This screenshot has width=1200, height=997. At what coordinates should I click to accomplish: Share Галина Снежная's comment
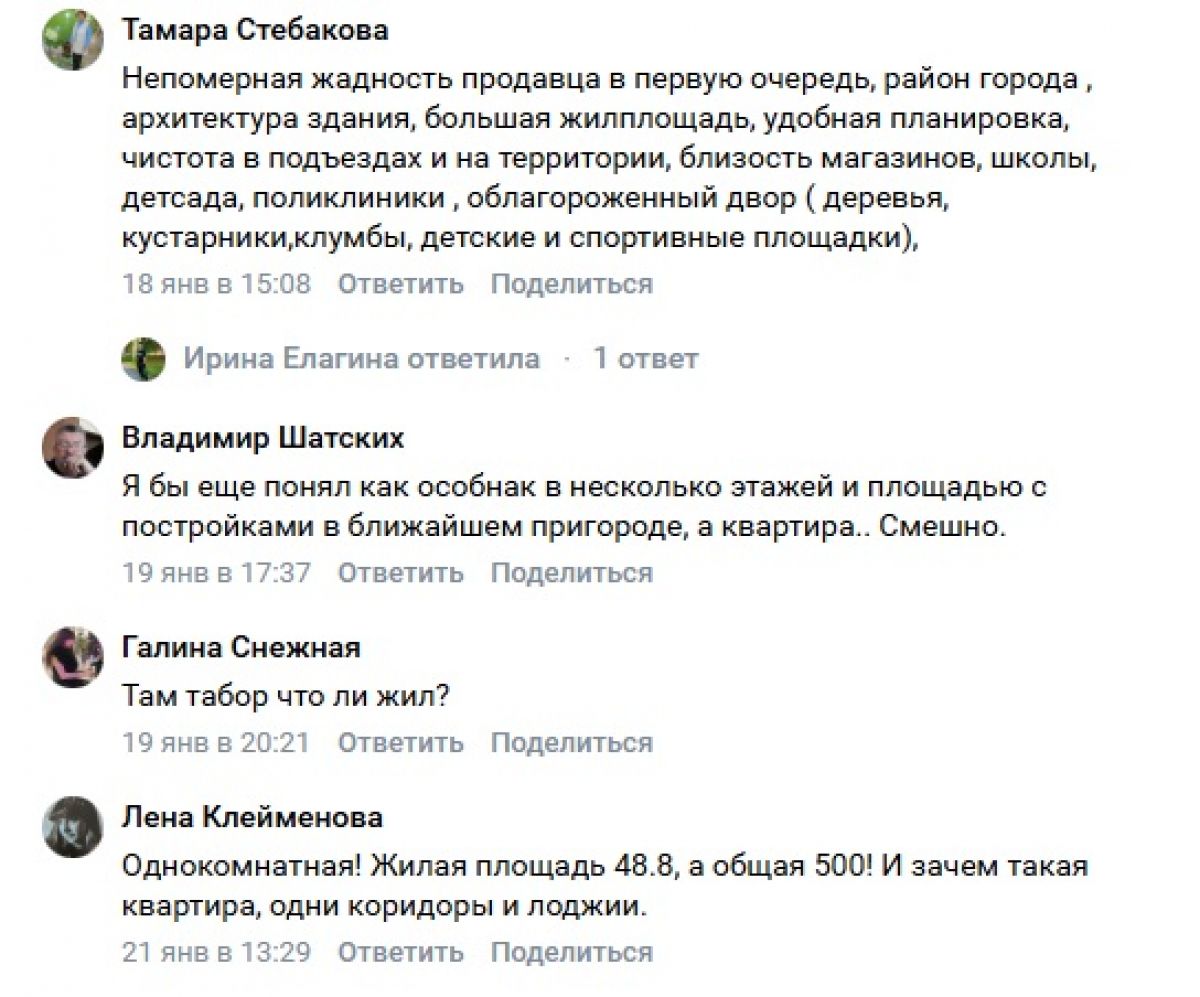pos(571,743)
